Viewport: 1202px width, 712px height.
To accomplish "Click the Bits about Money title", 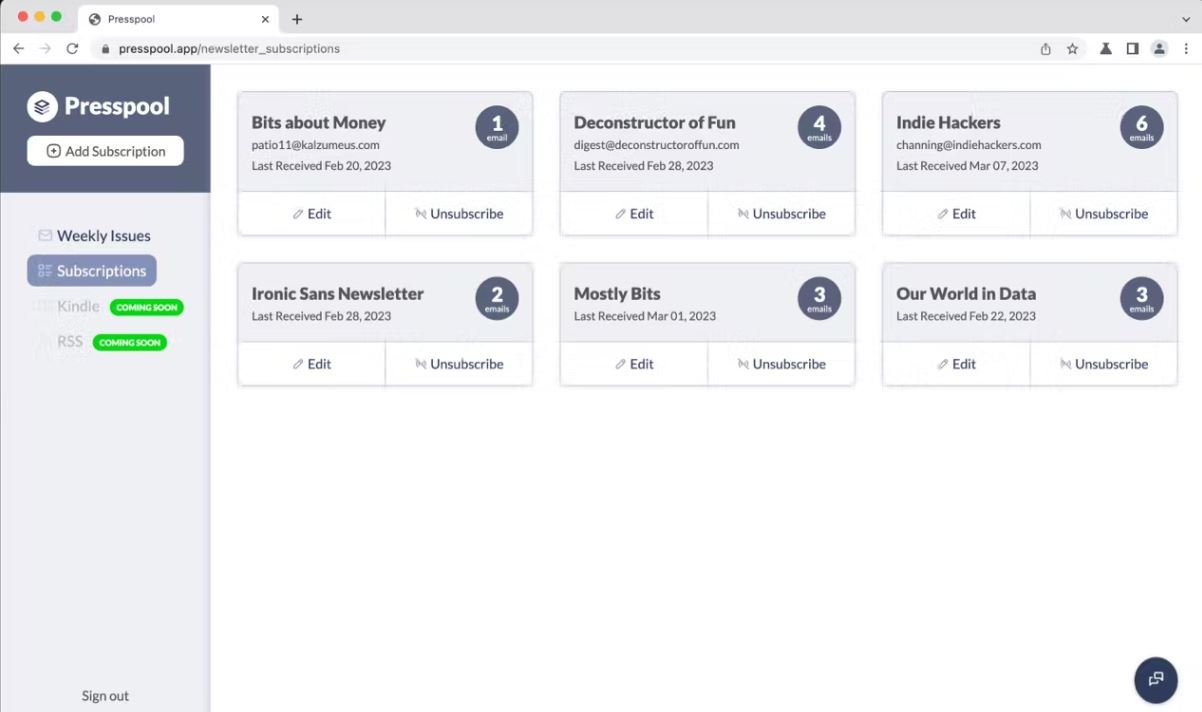I will tap(318, 123).
